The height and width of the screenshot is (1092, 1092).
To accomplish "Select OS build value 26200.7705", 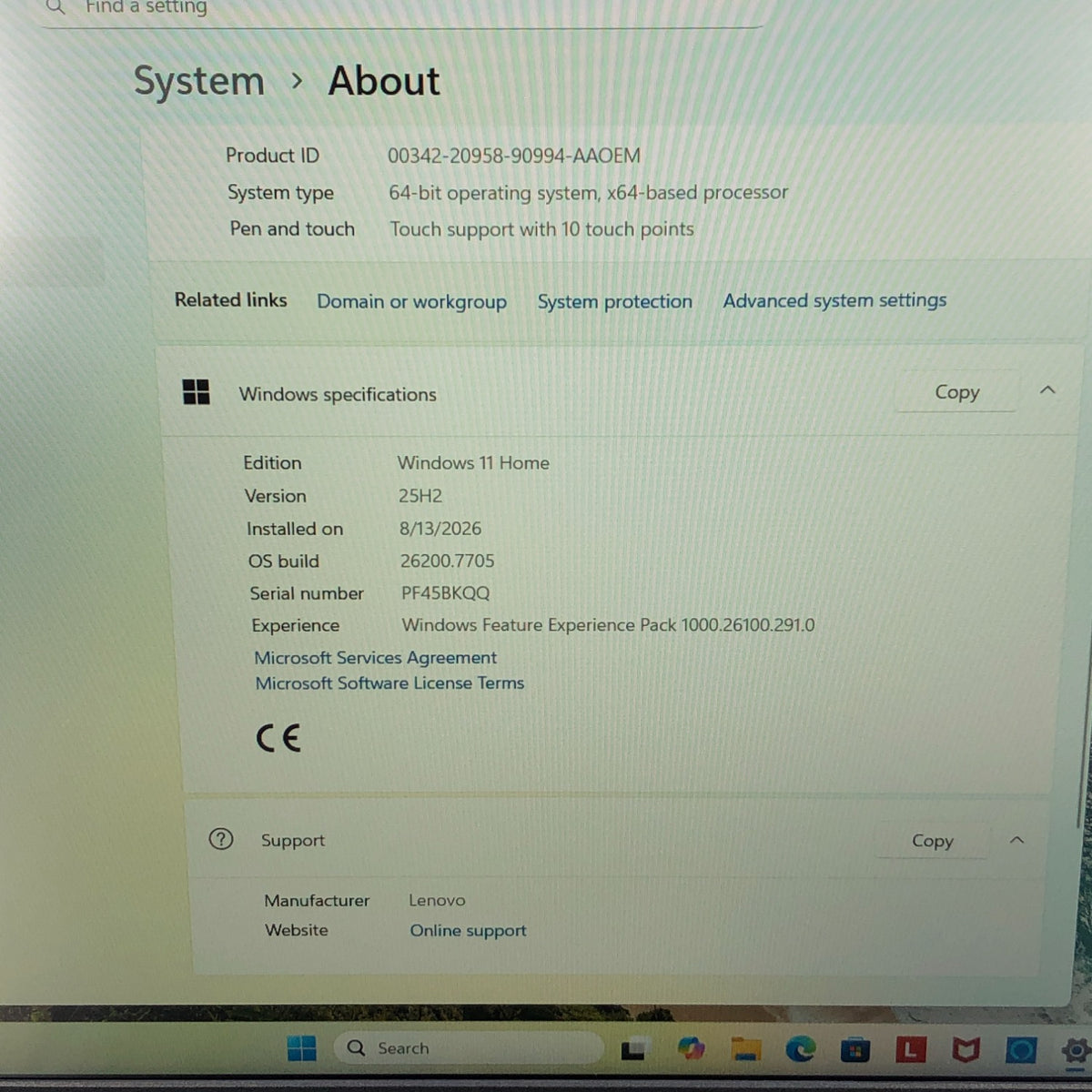I will tap(447, 561).
